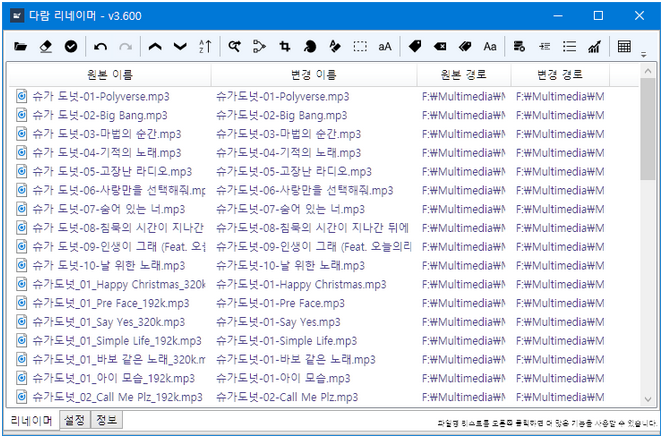Open the 설정 tab
664x438 pixels.
(75, 420)
